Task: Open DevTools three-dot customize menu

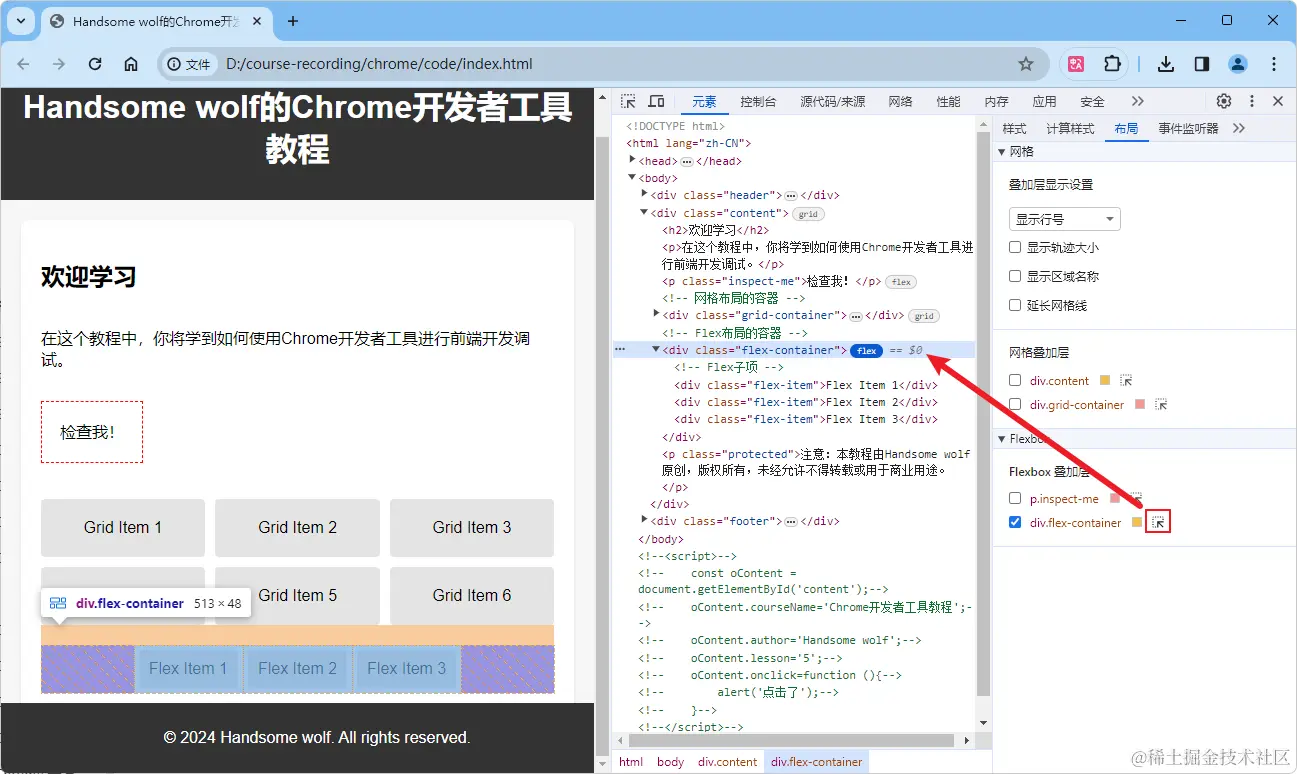Action: click(1251, 101)
